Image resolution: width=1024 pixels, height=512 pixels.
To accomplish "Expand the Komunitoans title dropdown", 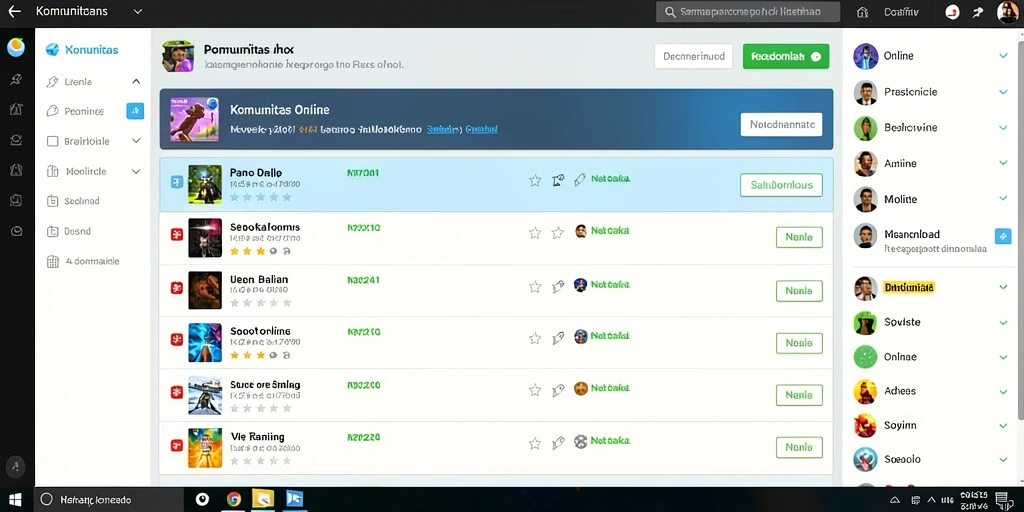I will point(137,12).
